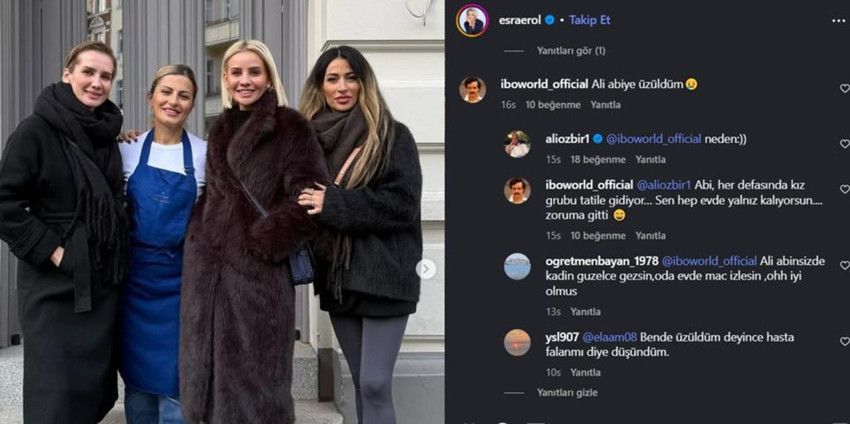The image size is (850, 424).
Task: Open @elaam08 mention in ysl907's comment
Action: (x=609, y=337)
